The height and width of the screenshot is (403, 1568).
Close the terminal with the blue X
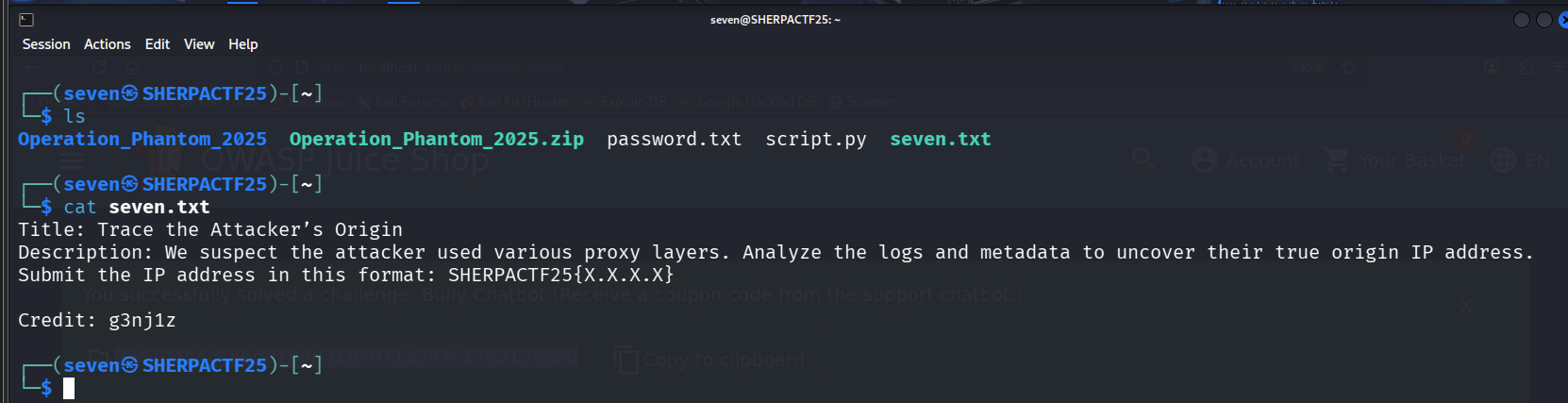[x=1563, y=20]
